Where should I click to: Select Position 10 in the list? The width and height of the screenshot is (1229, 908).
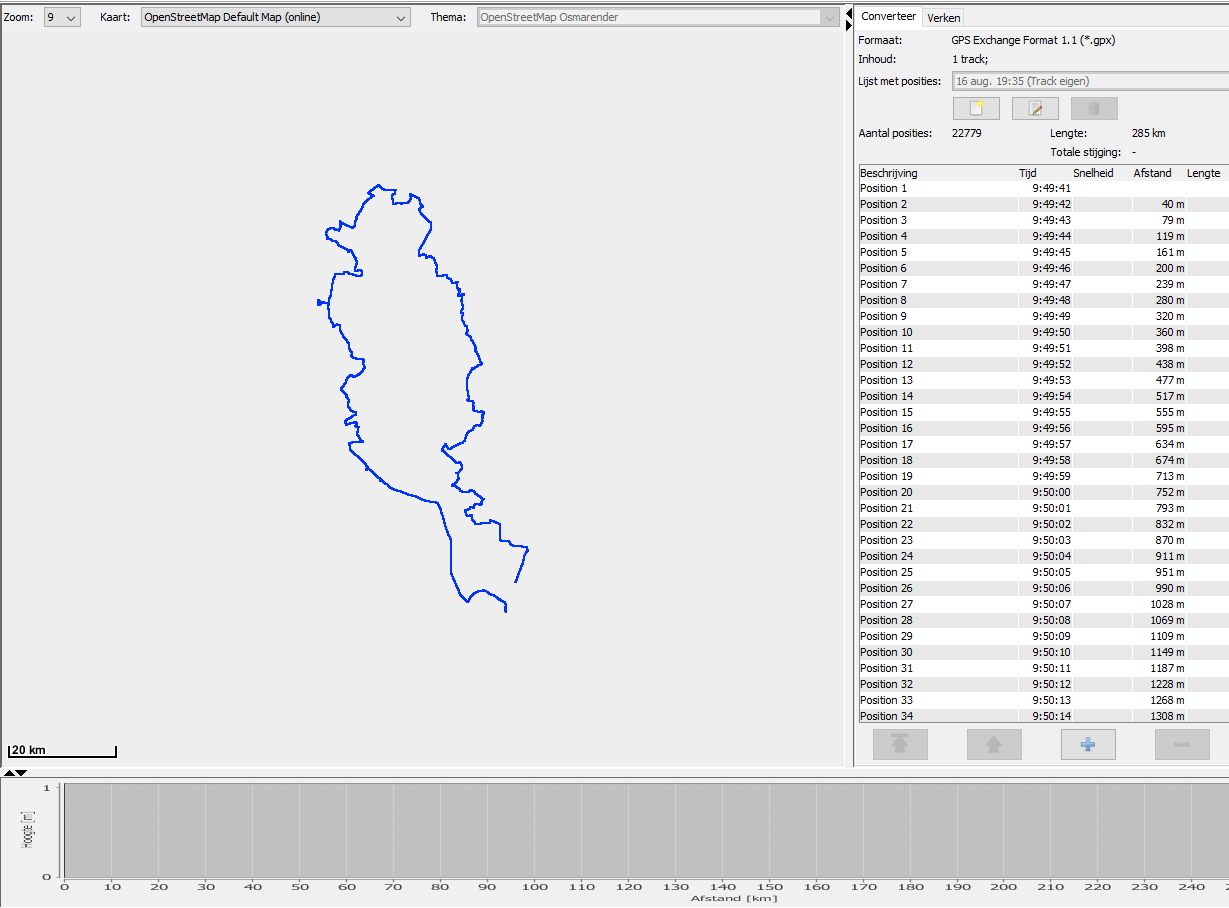886,332
